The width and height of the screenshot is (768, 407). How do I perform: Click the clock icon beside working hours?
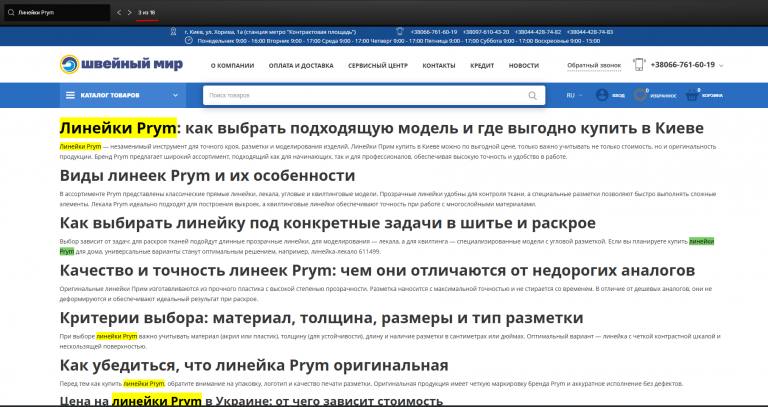point(189,40)
